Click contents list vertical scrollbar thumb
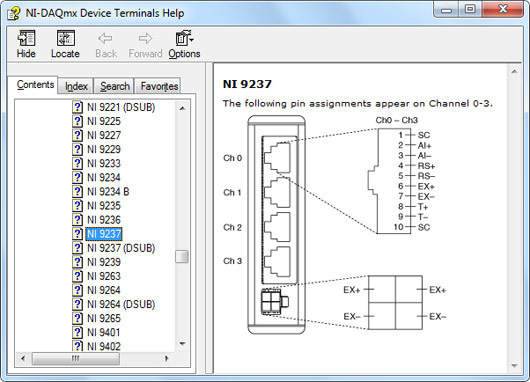This screenshot has height=382, width=530. pyautogui.click(x=182, y=256)
